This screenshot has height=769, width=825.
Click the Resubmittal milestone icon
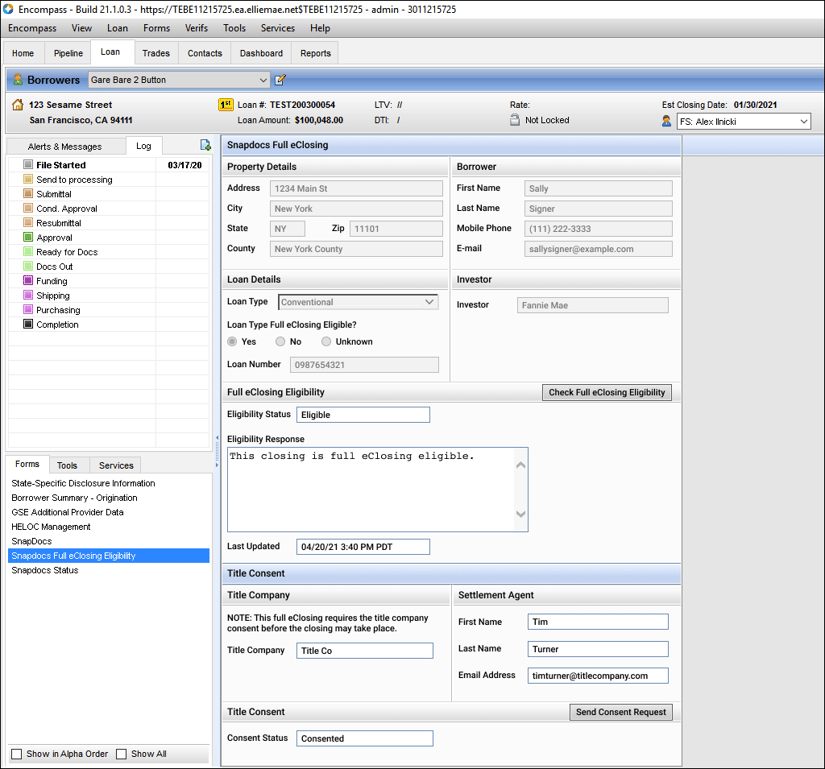coord(28,222)
